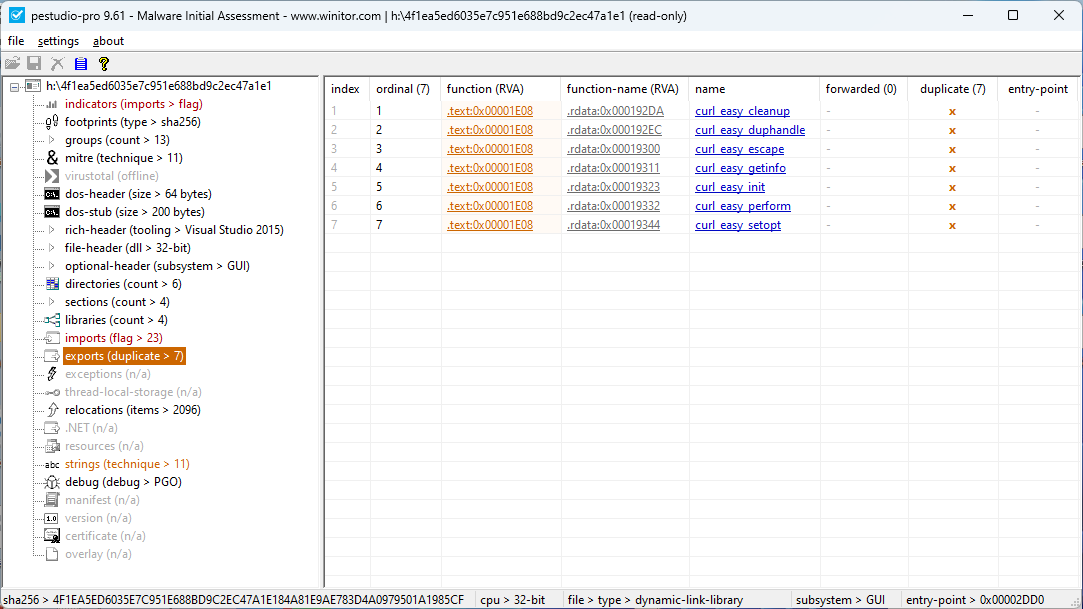Select the indicators chart icon

[52, 103]
